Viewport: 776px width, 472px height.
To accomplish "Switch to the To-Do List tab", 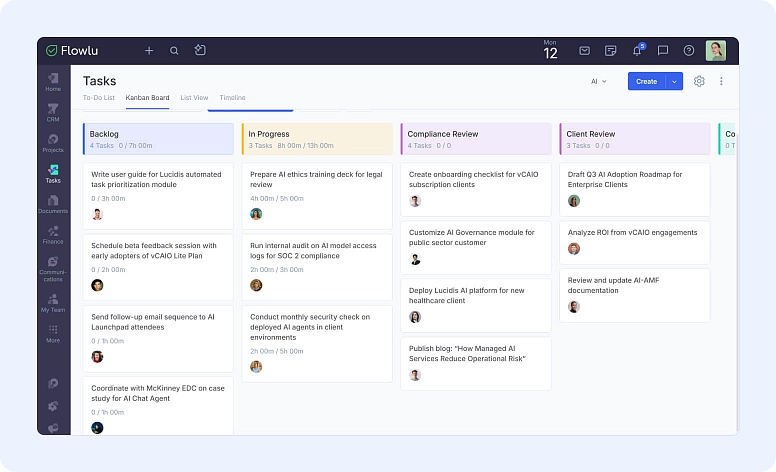I will [x=99, y=98].
